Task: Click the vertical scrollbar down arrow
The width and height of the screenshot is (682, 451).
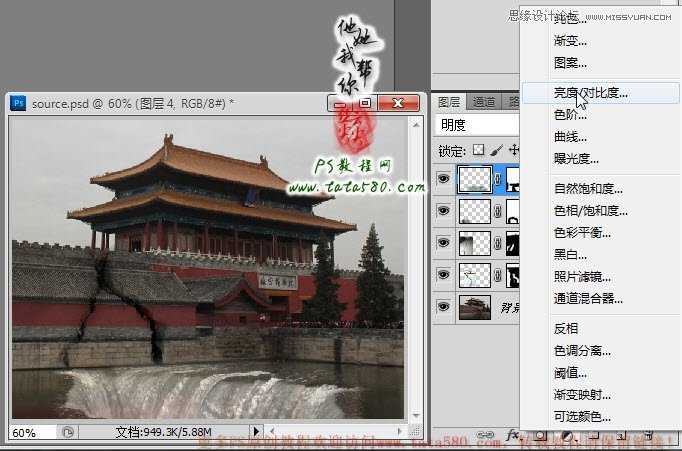Action: pos(416,415)
